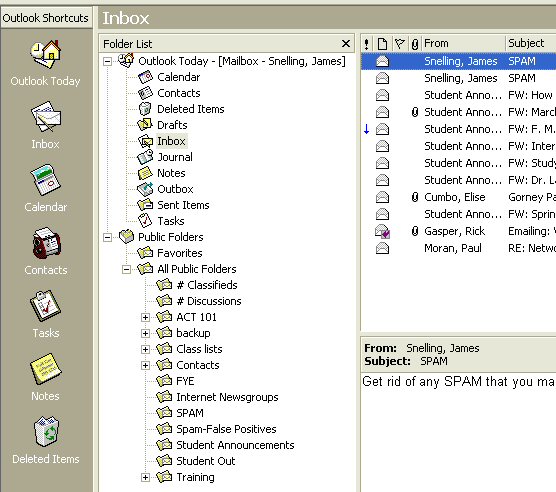Close the Folder List pane
The image size is (556, 492).
pyautogui.click(x=346, y=44)
